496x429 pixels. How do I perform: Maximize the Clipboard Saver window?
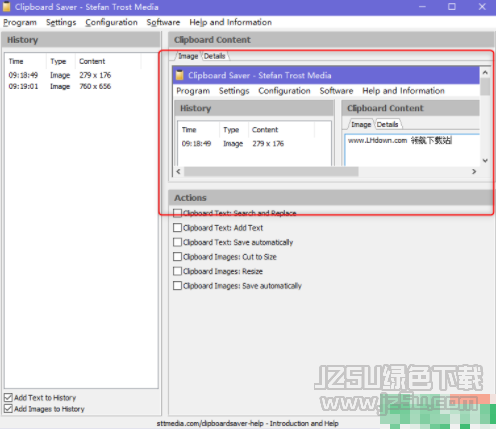[x=452, y=7]
